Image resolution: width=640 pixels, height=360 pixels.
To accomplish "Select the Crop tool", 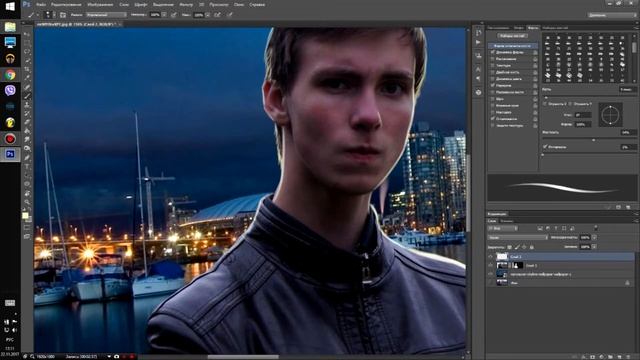I will click(27, 69).
